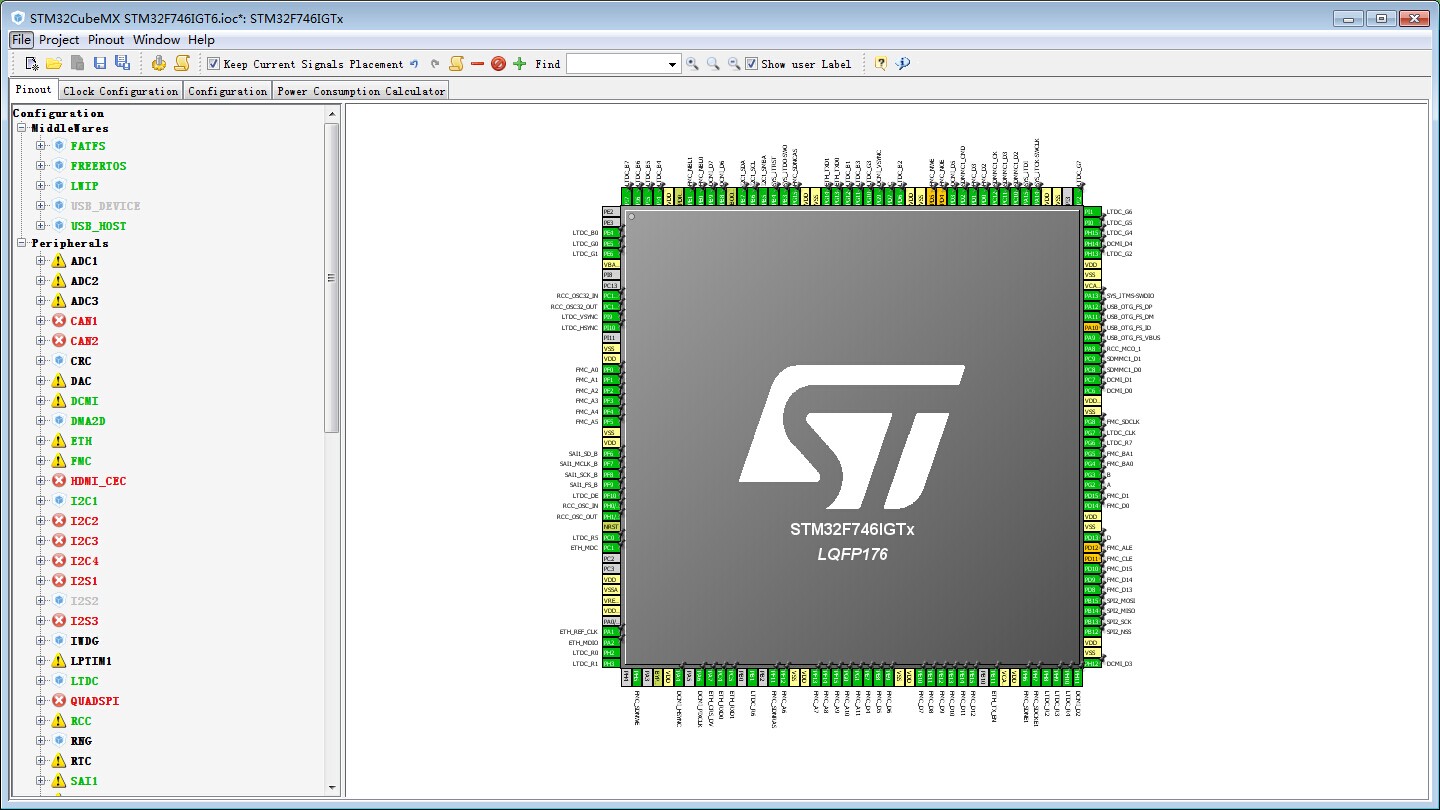Expand the FREERTOS middleware node
Viewport: 1440px width, 810px height.
pyautogui.click(x=41, y=166)
